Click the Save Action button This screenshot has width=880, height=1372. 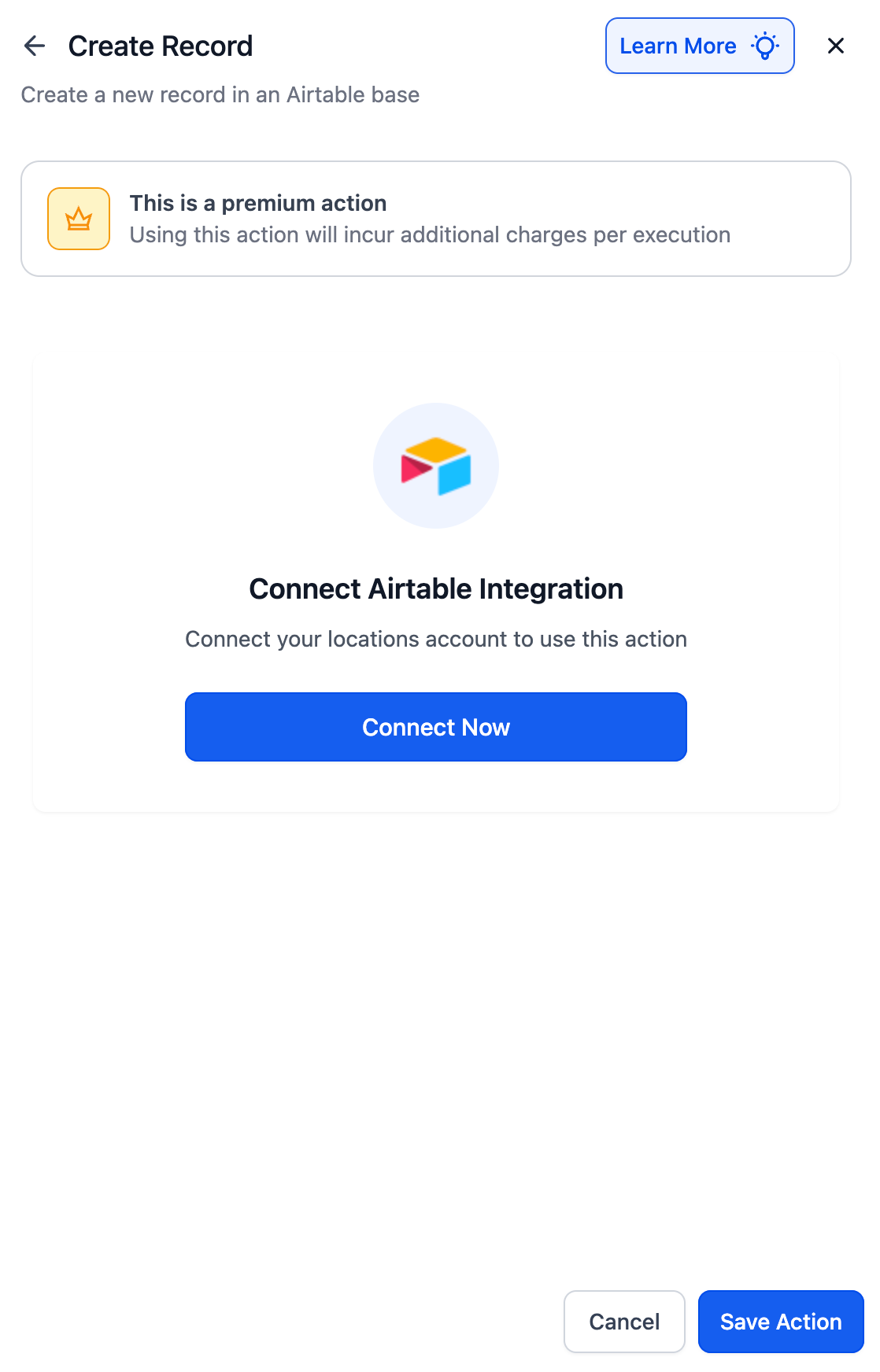click(781, 1322)
